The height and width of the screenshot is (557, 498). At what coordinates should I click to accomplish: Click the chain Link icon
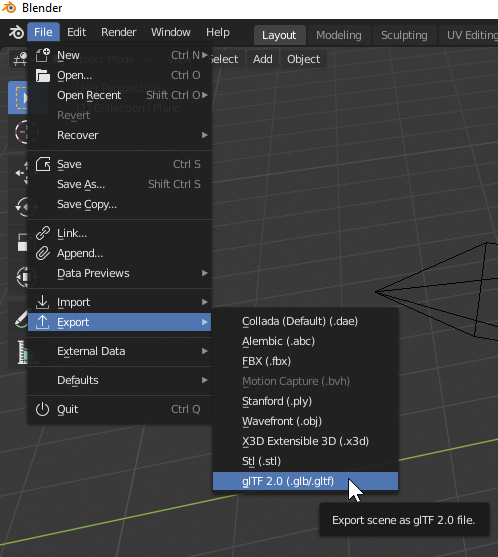pos(43,233)
